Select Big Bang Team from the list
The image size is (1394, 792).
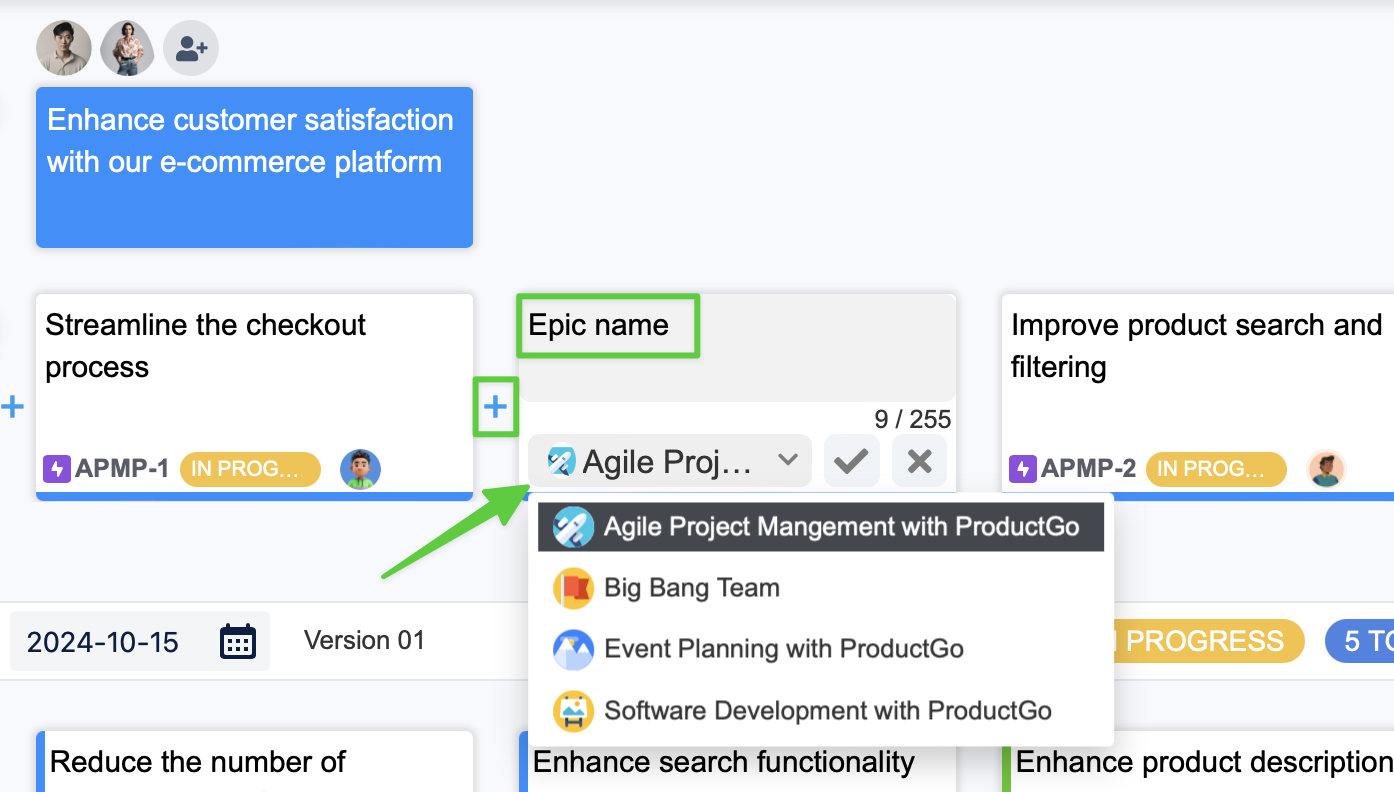pyautogui.click(x=691, y=588)
